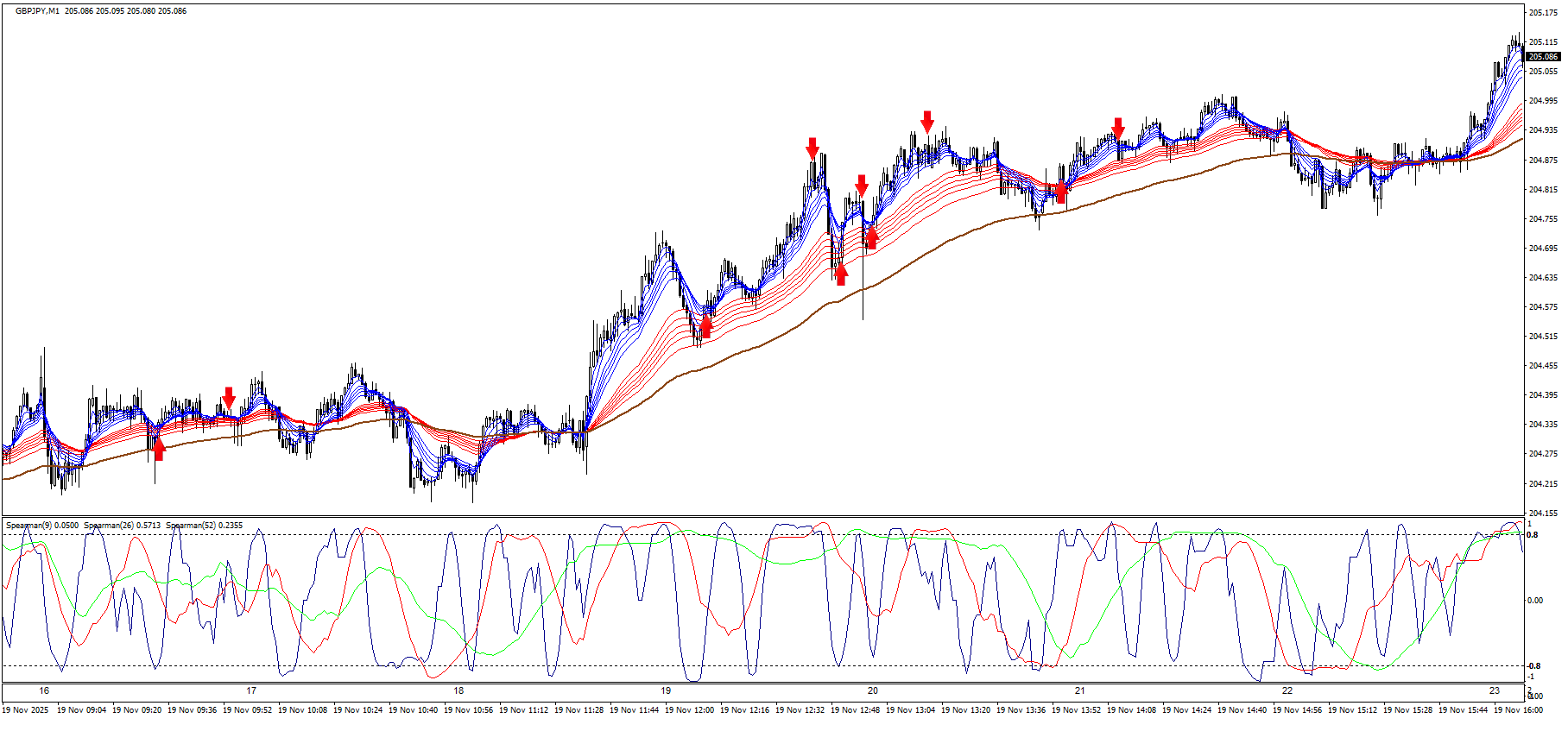Click hour marker 19 on timeline
1568x731 pixels.
(666, 690)
